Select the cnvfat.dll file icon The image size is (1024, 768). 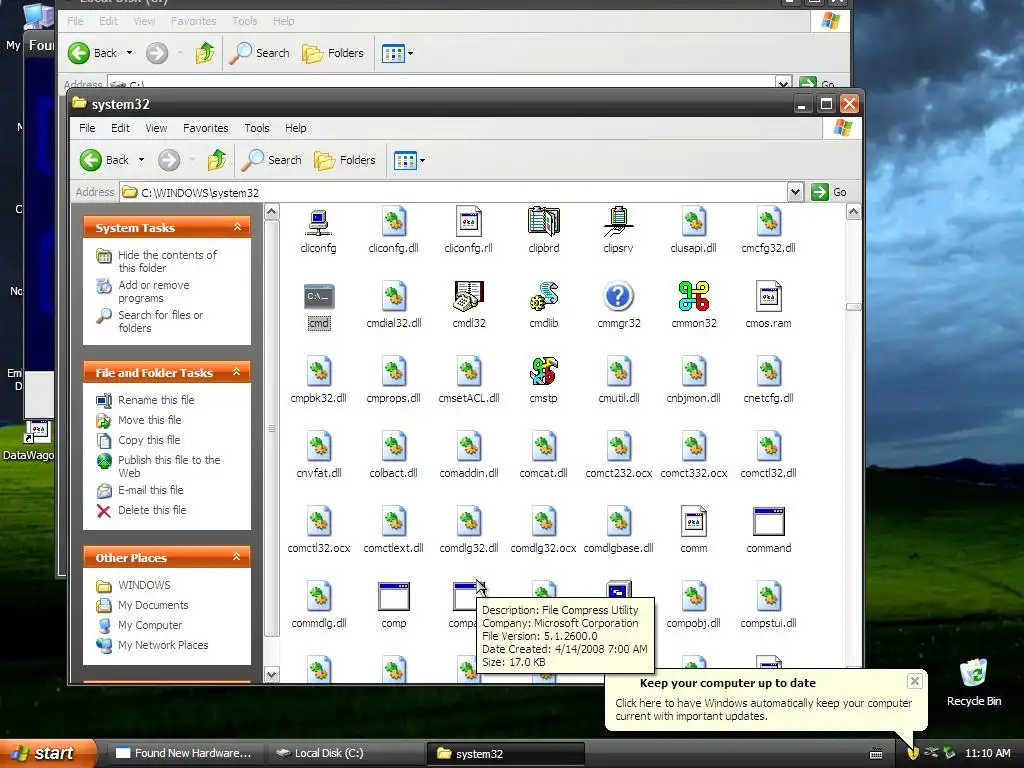click(319, 447)
